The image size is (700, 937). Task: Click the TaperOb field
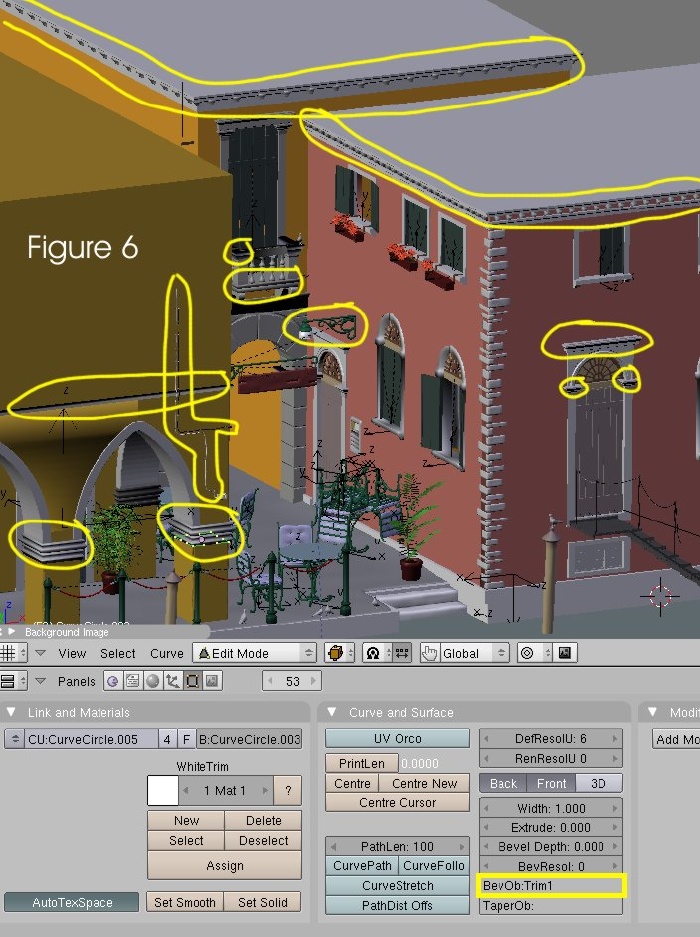pos(551,906)
